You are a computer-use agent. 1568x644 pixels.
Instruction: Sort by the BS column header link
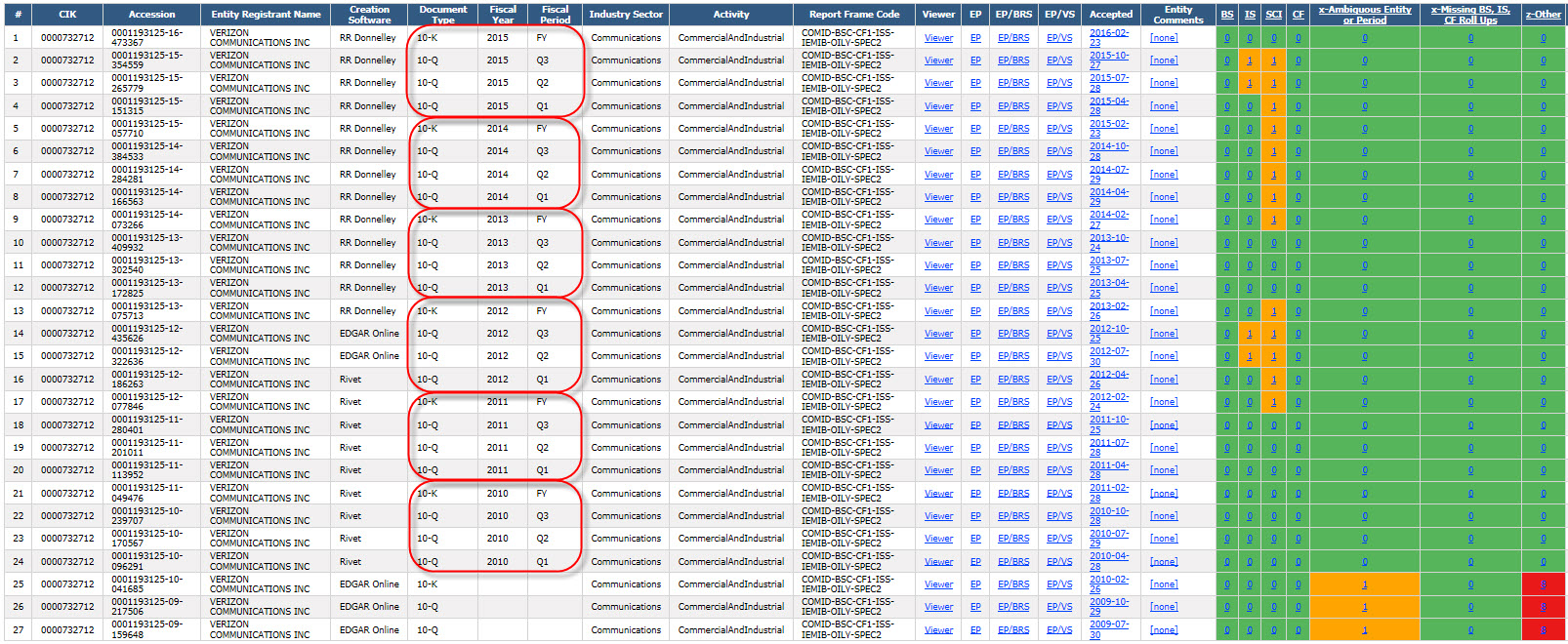pos(1227,15)
